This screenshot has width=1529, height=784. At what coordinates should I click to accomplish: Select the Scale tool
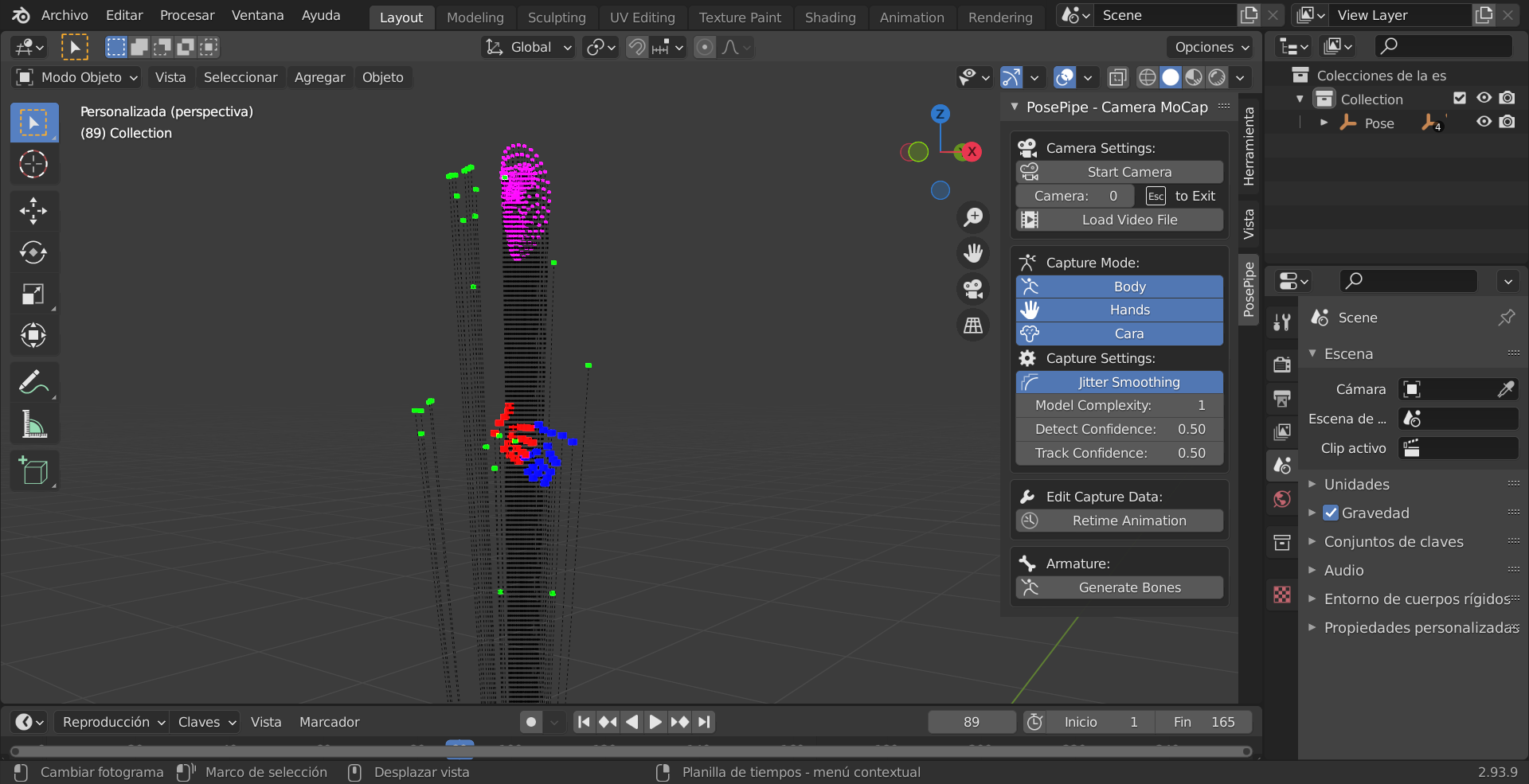(33, 294)
